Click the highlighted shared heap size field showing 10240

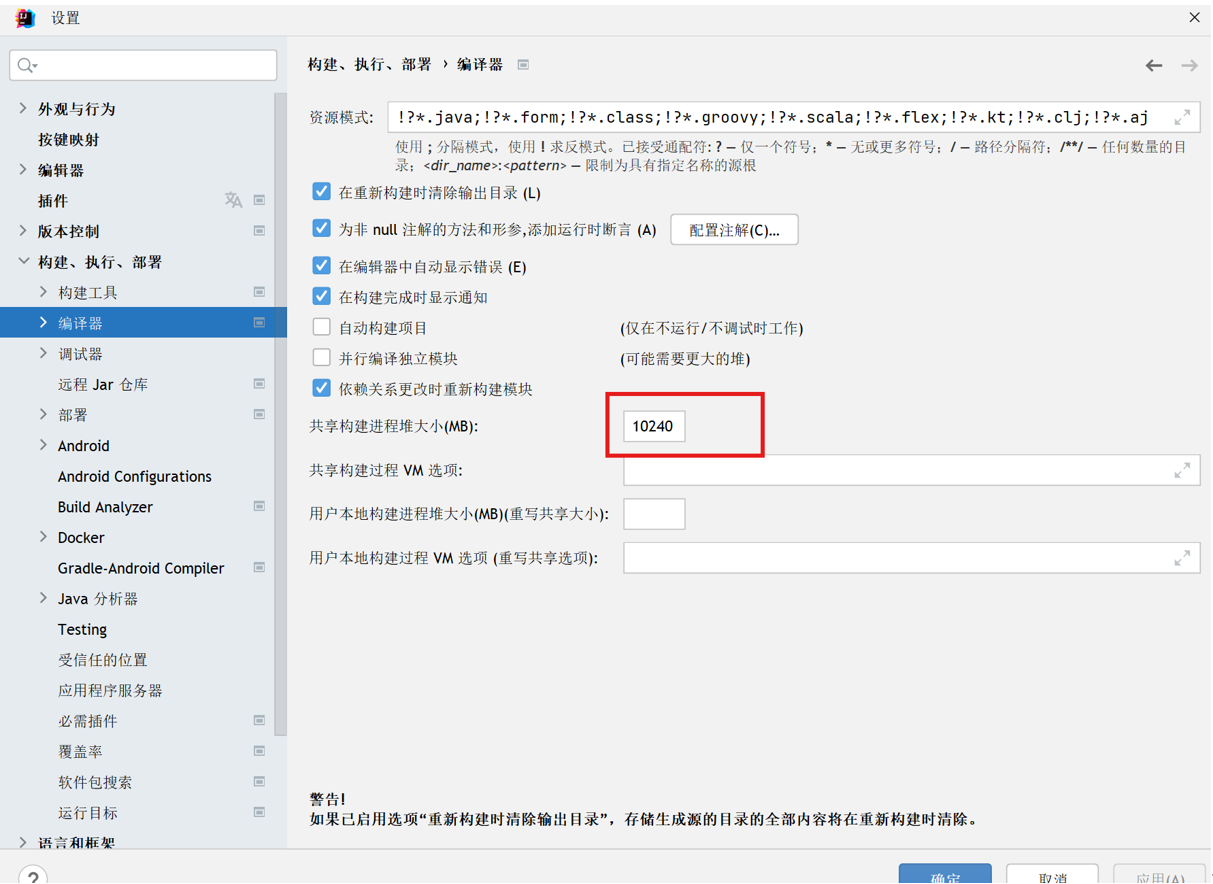(x=653, y=425)
